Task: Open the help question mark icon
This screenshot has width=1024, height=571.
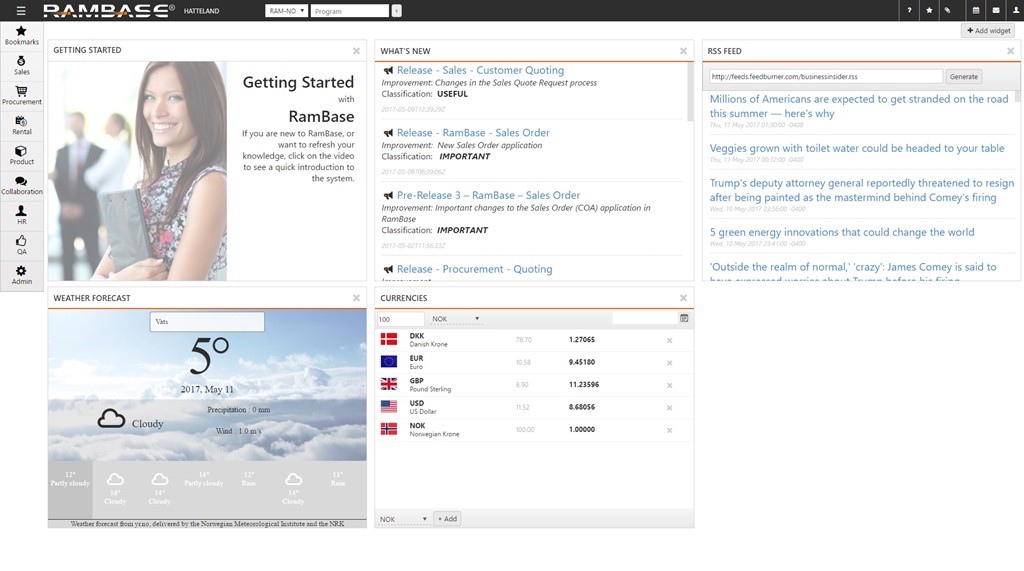Action: point(909,10)
